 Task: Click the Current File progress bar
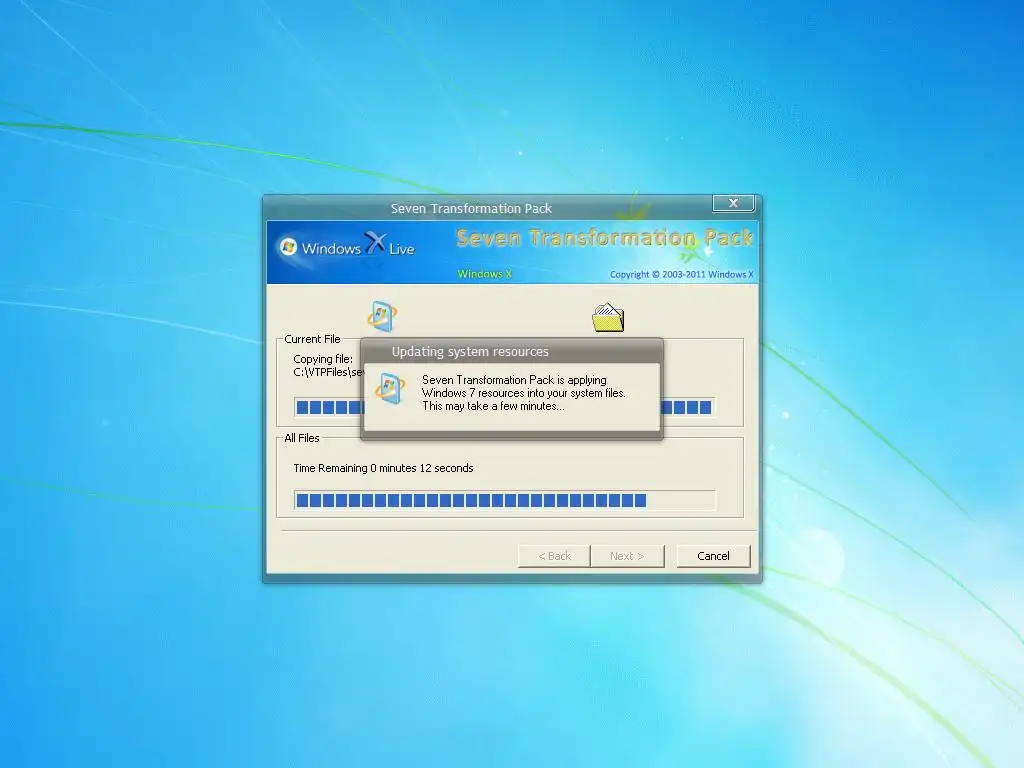(x=504, y=408)
